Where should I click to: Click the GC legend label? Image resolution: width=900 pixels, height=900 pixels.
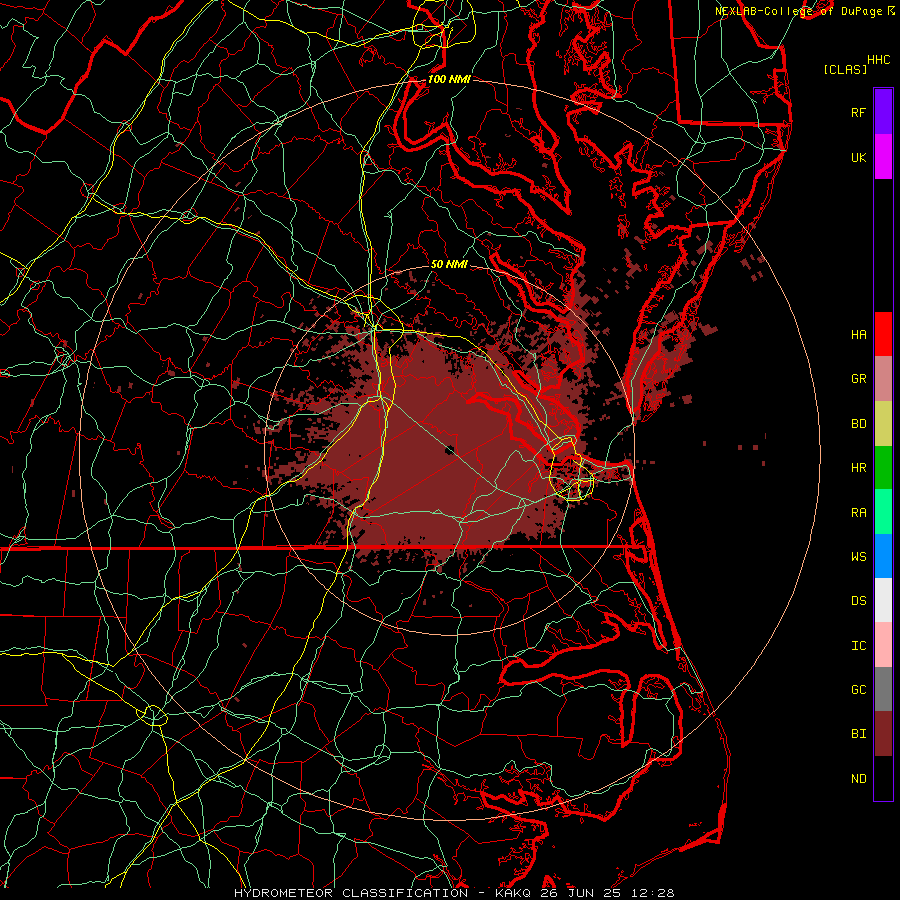(858, 690)
